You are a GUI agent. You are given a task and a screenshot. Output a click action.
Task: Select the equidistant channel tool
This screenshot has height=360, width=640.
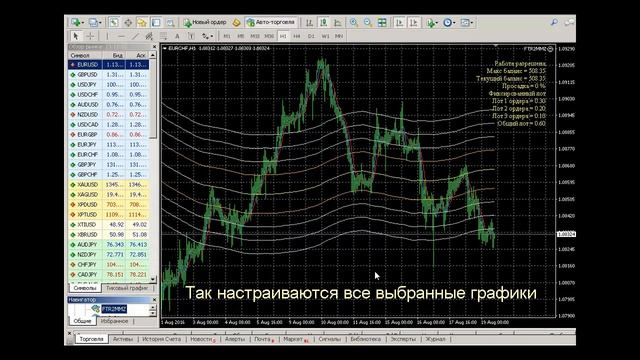coord(149,36)
